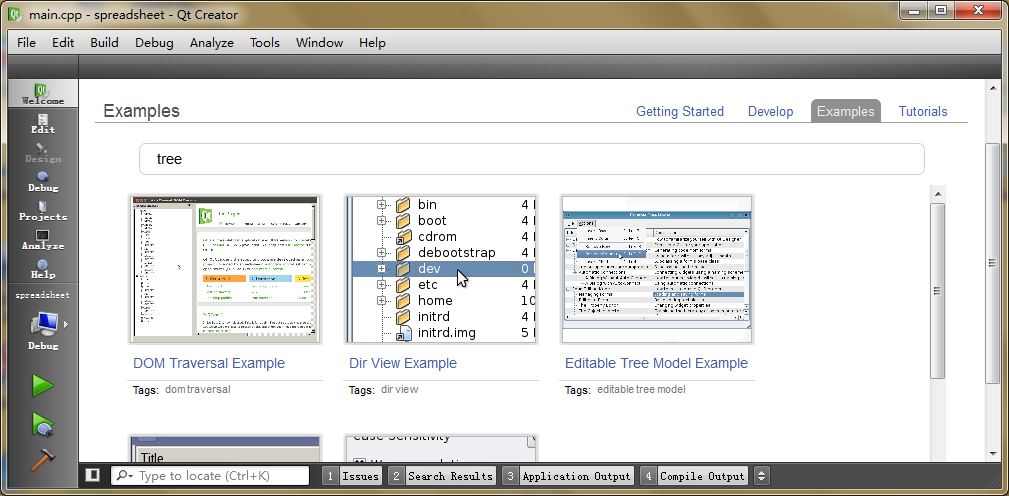Open the example thumbnail showing Title

(x=225, y=448)
